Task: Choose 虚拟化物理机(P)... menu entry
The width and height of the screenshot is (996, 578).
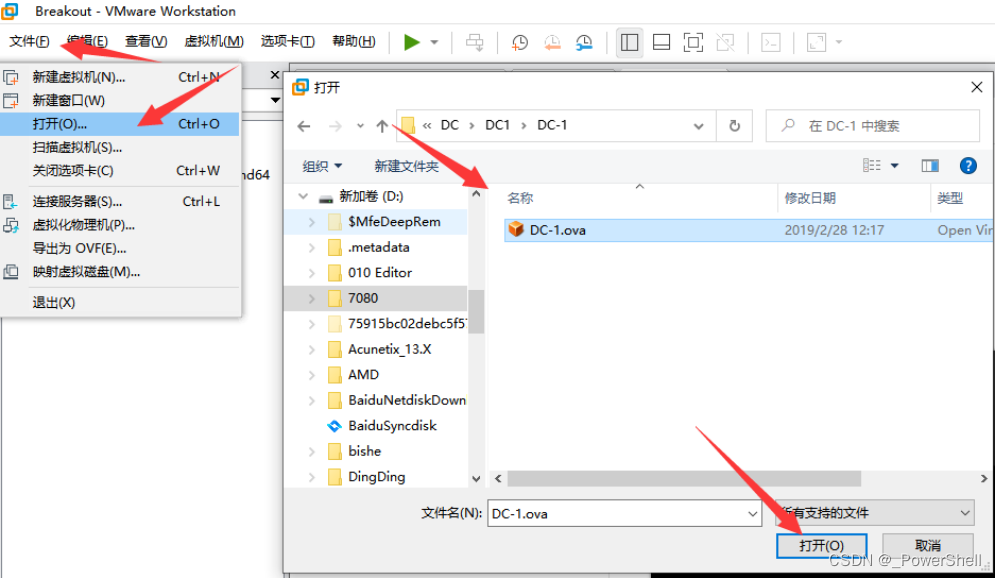Action: click(121, 225)
